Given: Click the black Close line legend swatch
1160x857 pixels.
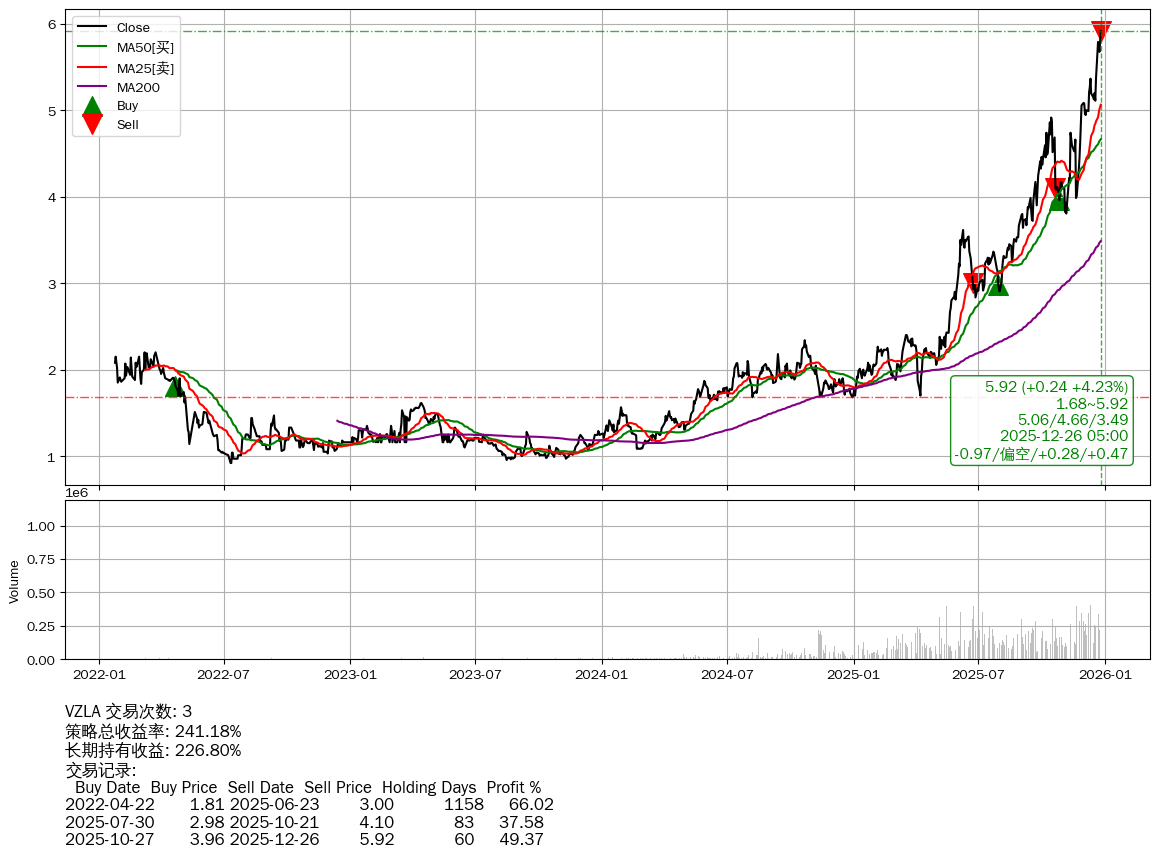Looking at the screenshot, I should [x=92, y=28].
